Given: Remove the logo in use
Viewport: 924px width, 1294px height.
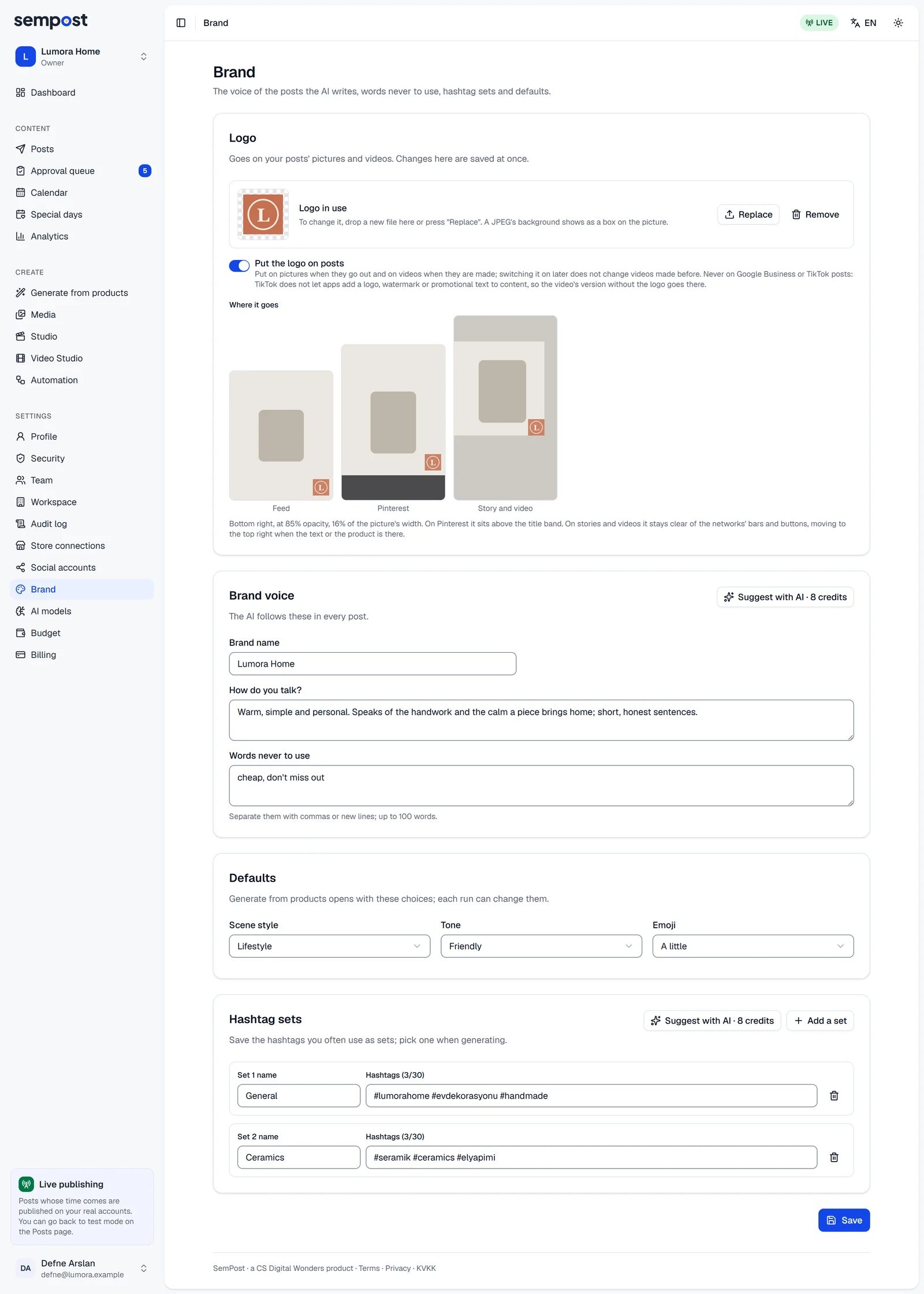Looking at the screenshot, I should [x=815, y=214].
